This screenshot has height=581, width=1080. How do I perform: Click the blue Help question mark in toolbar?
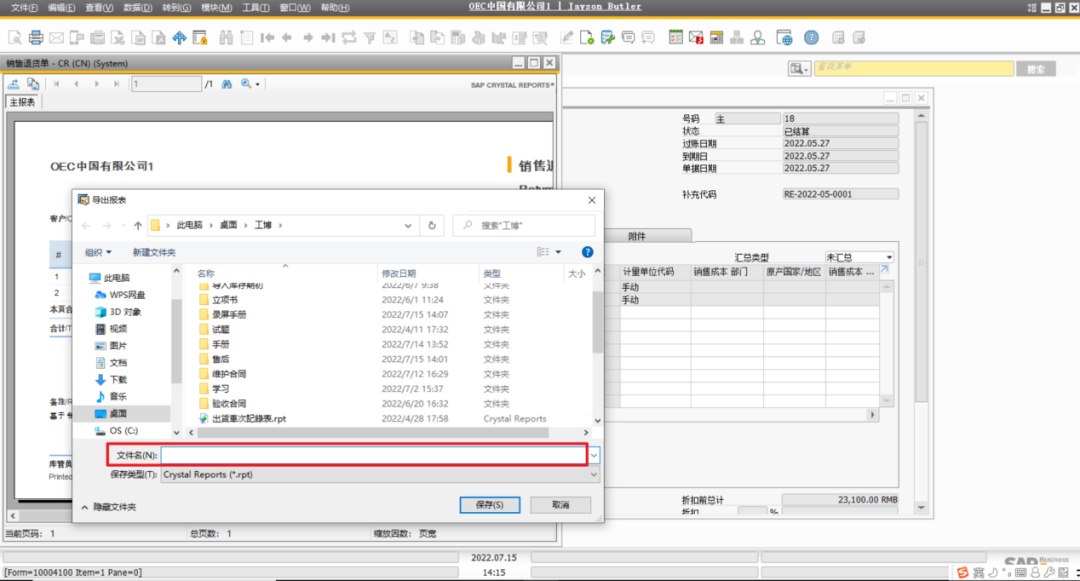pos(811,38)
